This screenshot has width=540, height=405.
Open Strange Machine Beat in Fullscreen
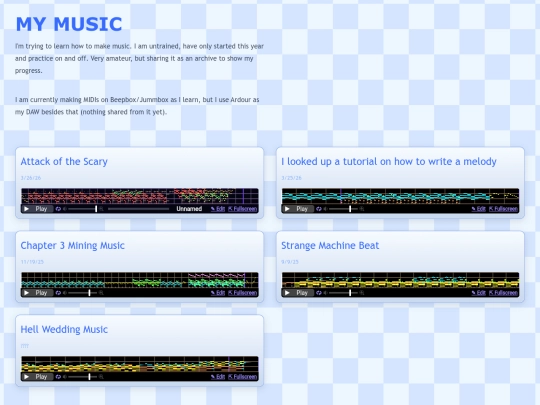pyautogui.click(x=503, y=293)
